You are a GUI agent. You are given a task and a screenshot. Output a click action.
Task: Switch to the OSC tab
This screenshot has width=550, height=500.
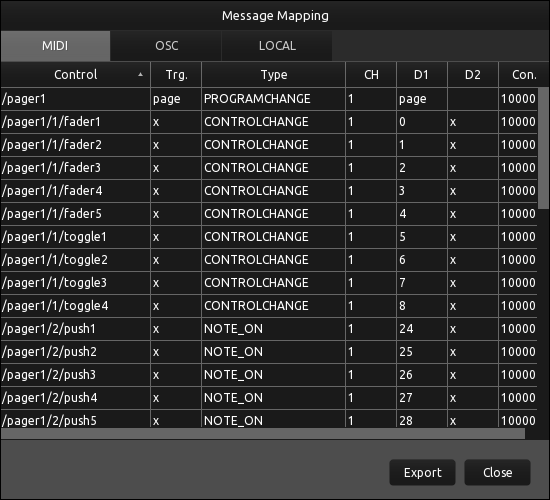(166, 46)
